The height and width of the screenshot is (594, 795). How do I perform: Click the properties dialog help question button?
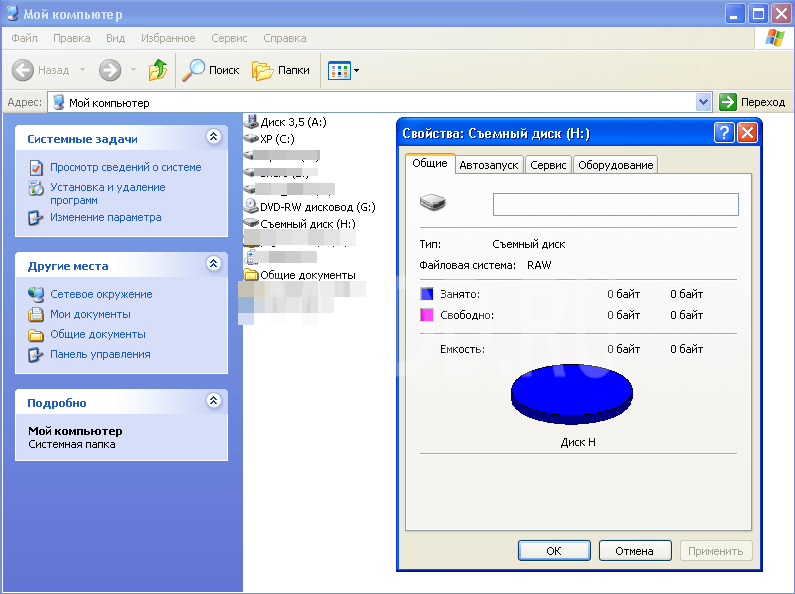pos(724,133)
